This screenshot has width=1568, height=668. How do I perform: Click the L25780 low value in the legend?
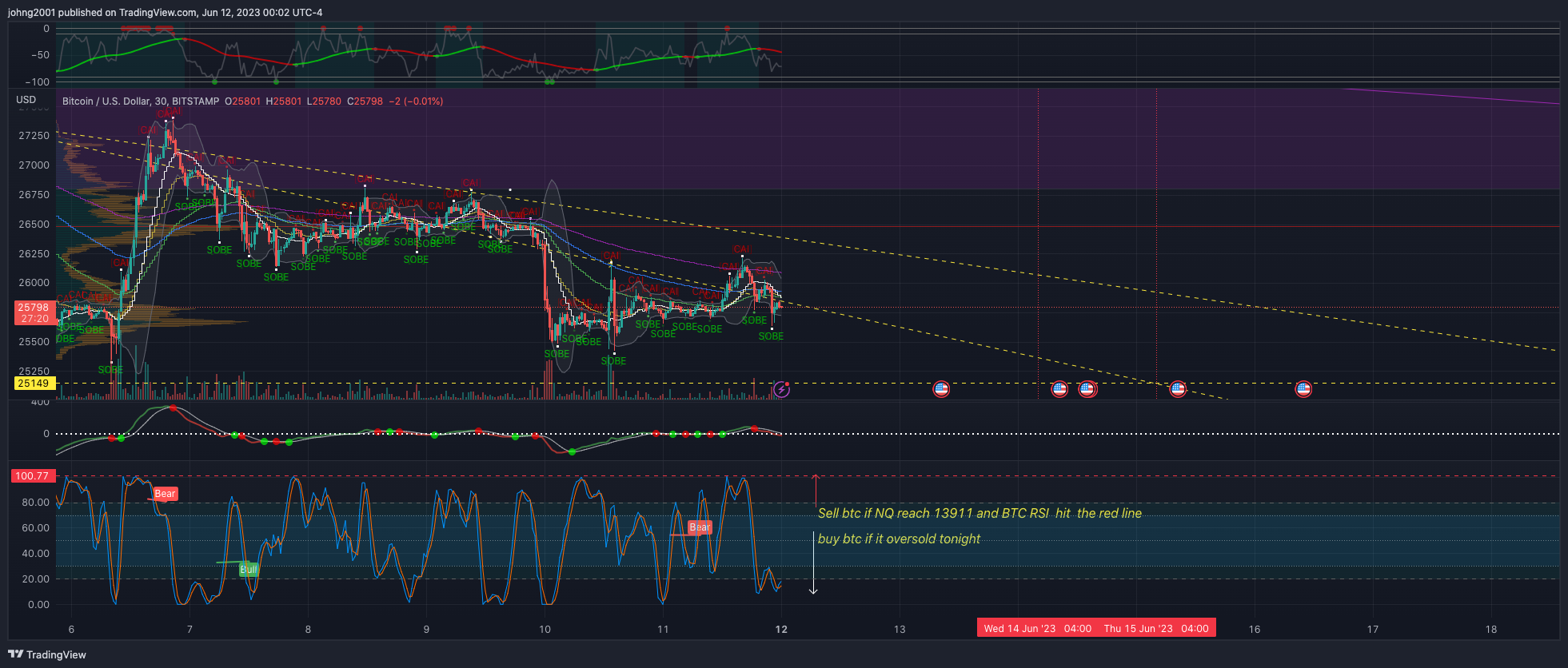(x=324, y=101)
